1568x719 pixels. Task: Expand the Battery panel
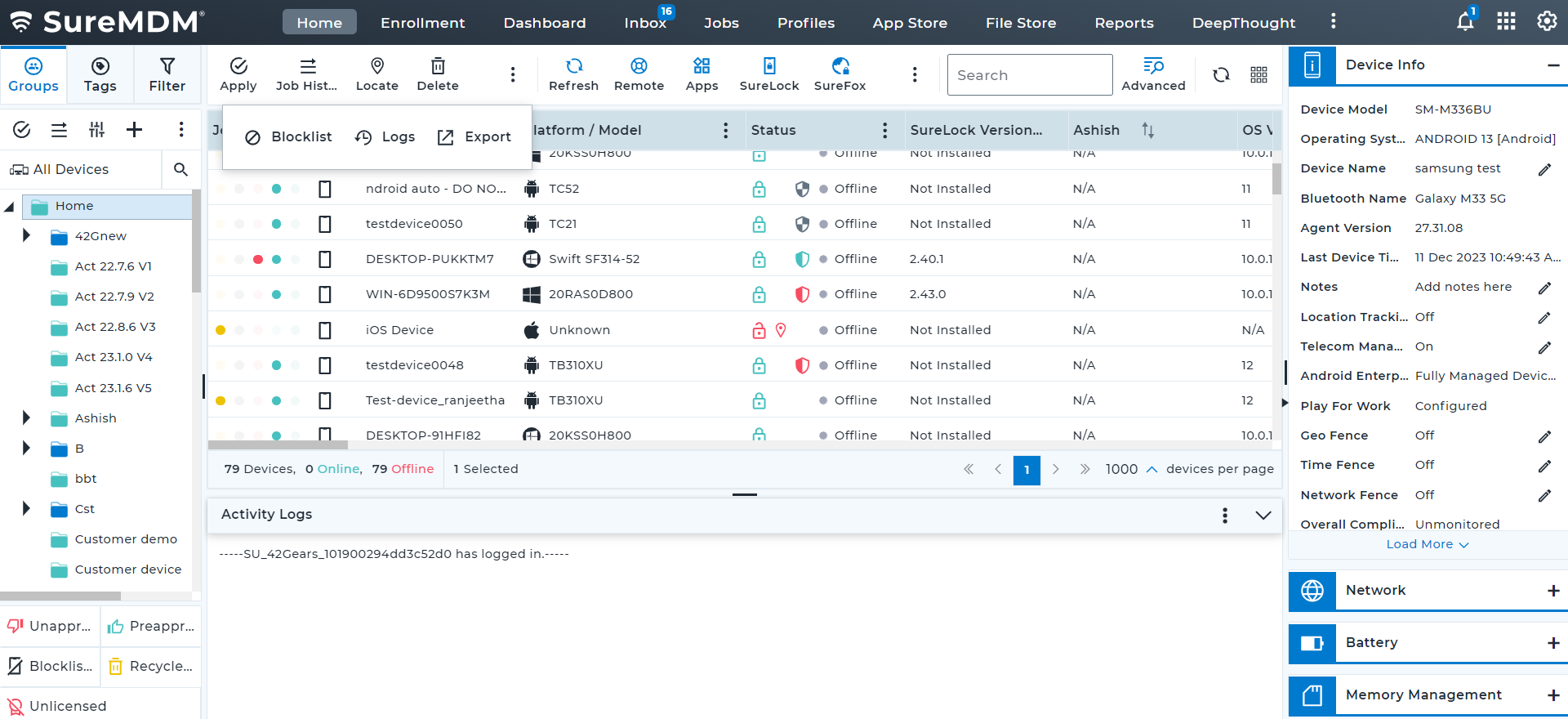tap(1553, 643)
